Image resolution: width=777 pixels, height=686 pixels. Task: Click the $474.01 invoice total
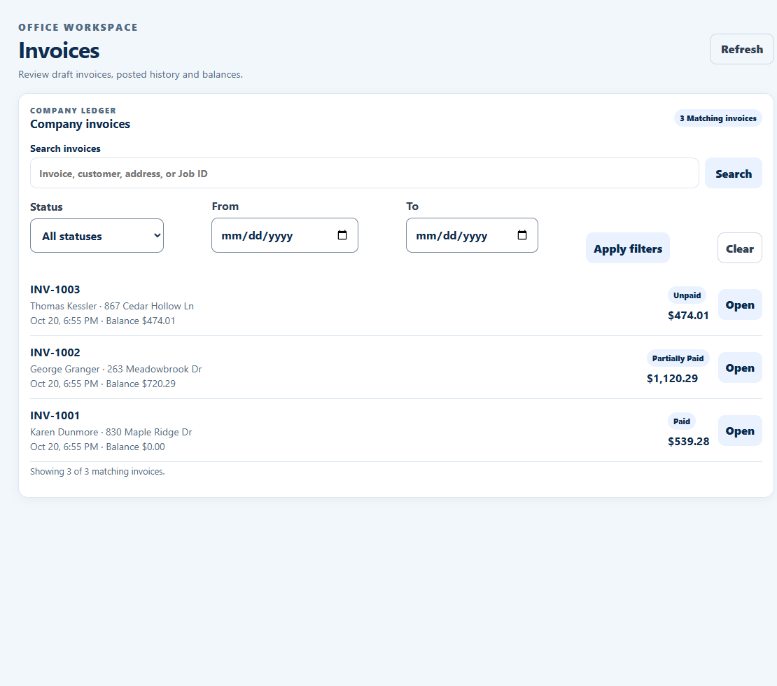pyautogui.click(x=688, y=315)
